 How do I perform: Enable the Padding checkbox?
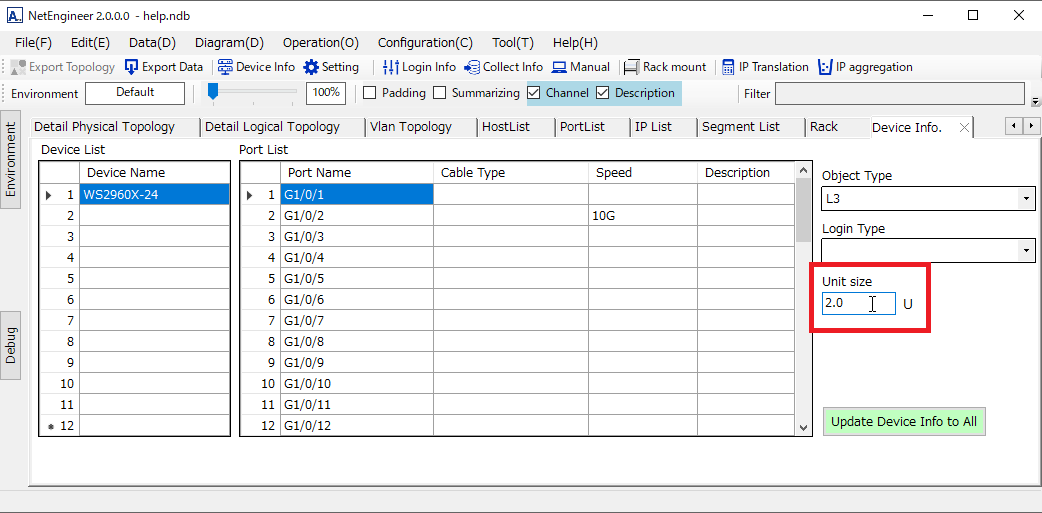click(369, 93)
